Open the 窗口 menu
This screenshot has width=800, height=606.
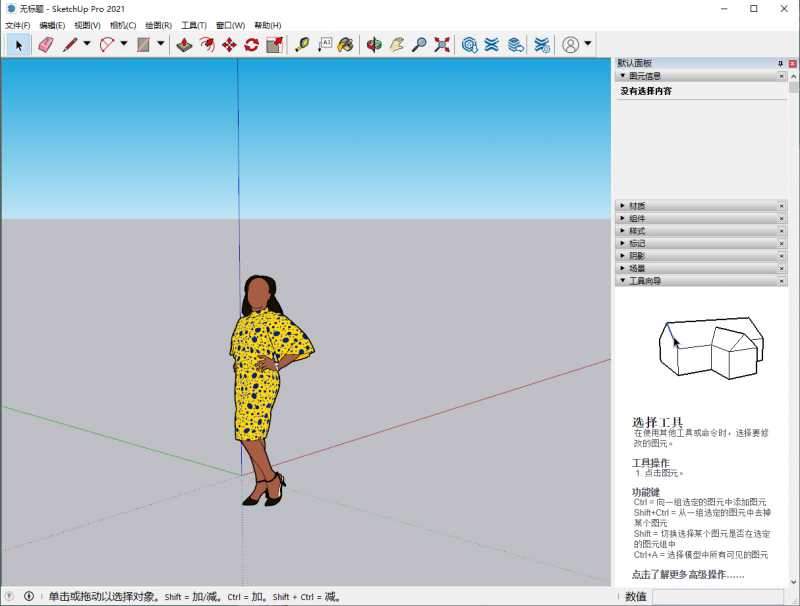[228, 25]
